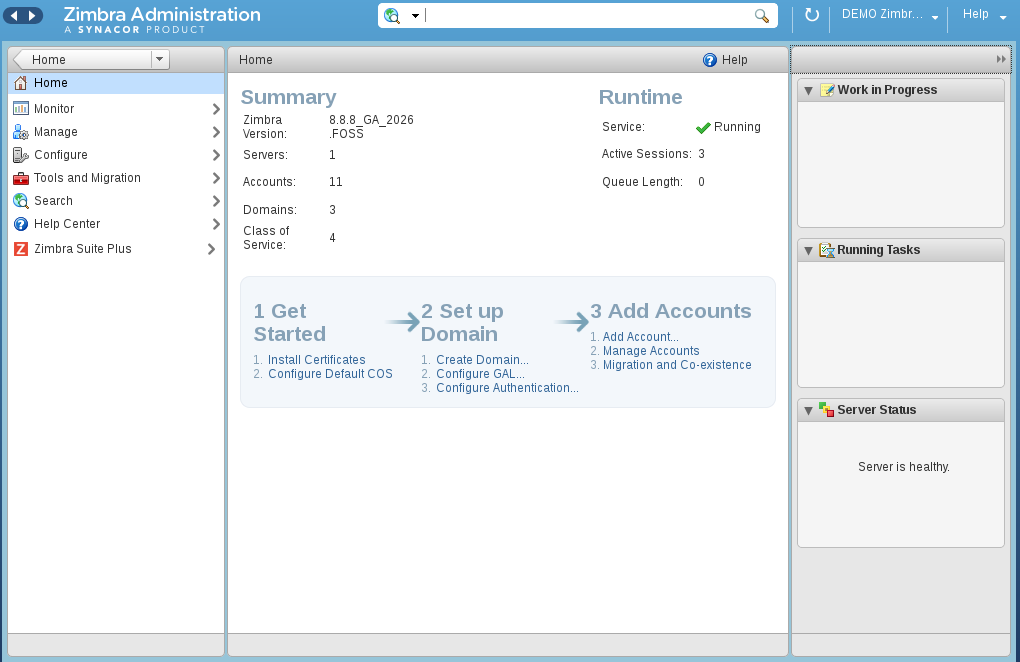Click the refresh icon in top bar

coord(811,14)
